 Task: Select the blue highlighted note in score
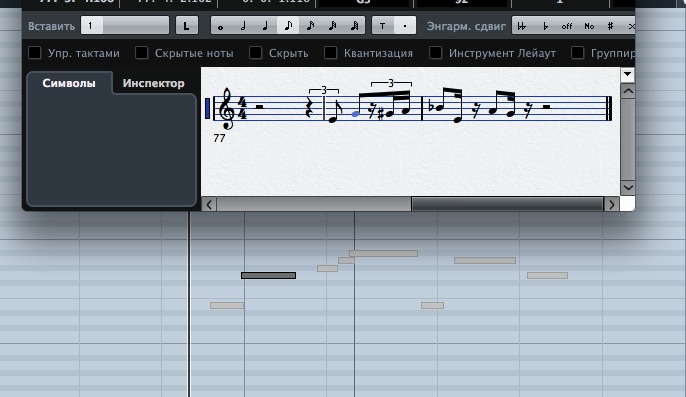pos(356,114)
